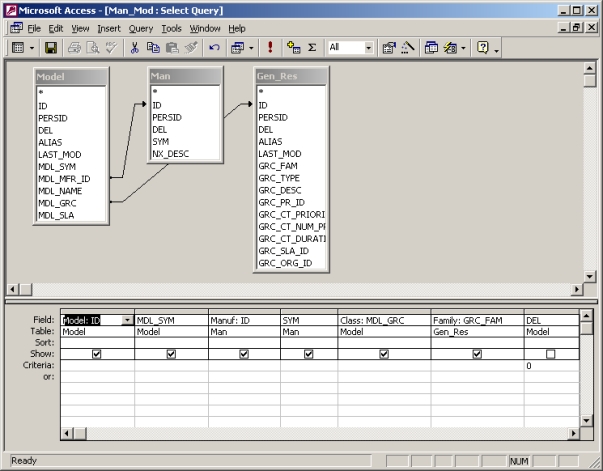
Task: Click the Print toolbar icon
Action: pyautogui.click(x=74, y=48)
